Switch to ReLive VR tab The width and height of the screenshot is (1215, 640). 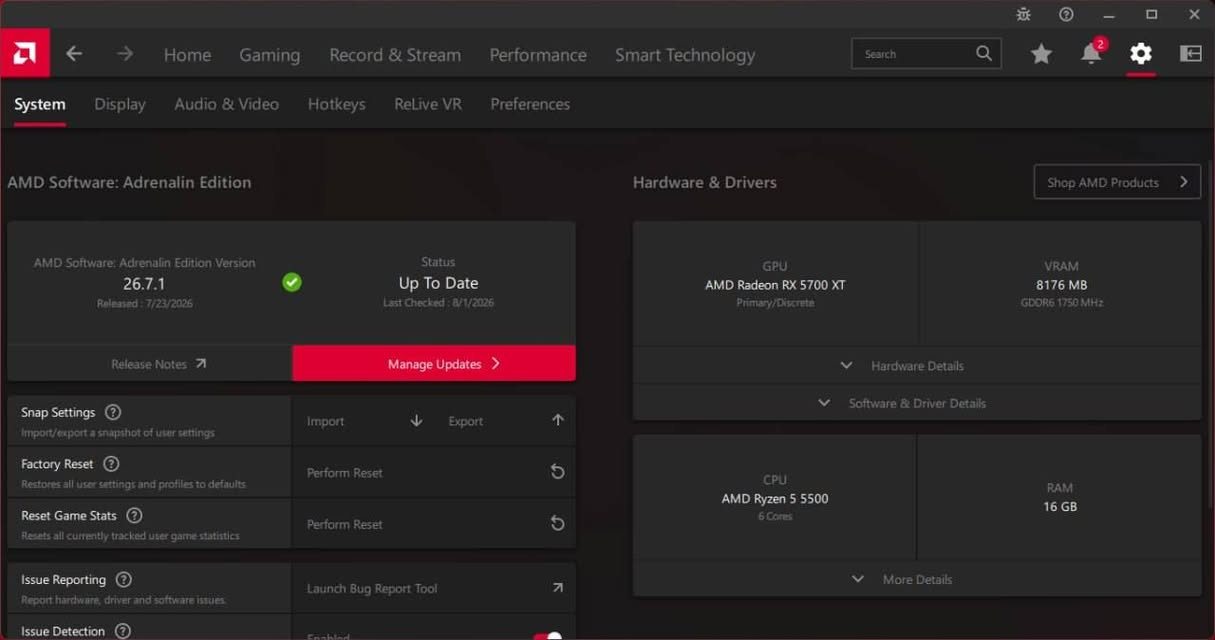tap(428, 104)
